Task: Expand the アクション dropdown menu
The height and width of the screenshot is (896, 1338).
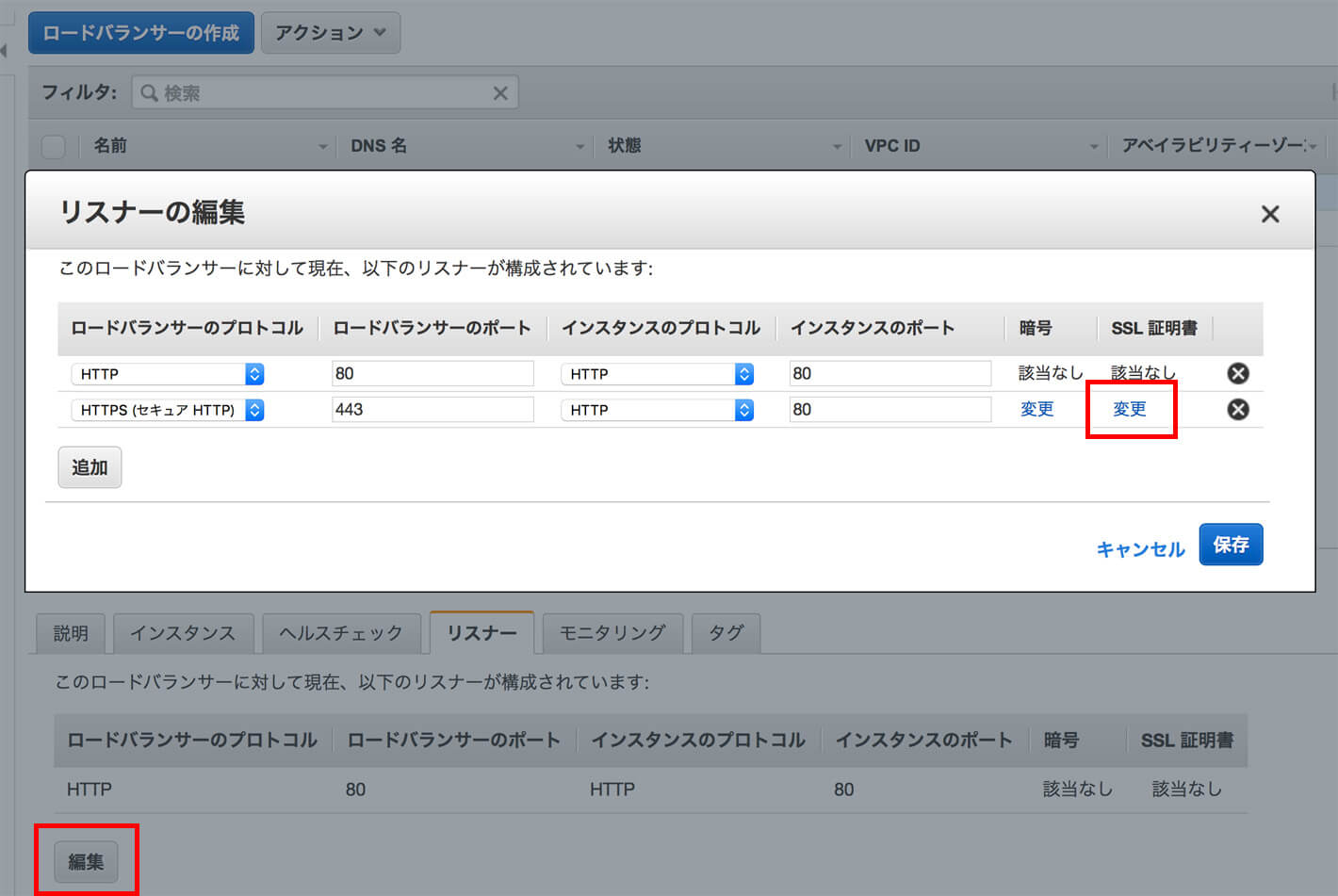Action: pyautogui.click(x=330, y=33)
